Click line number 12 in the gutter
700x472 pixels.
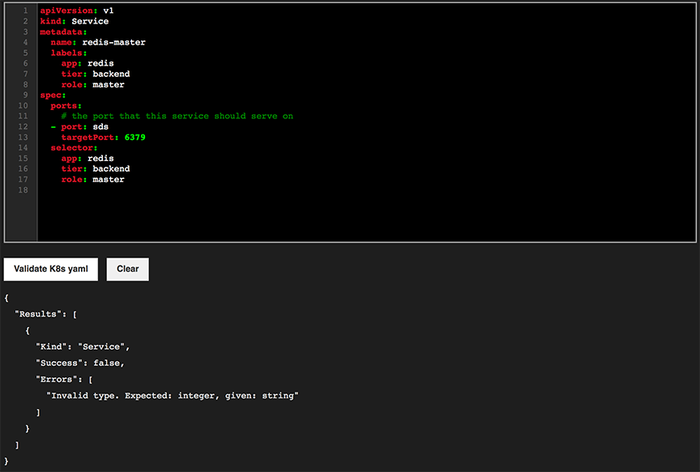tap(23, 127)
